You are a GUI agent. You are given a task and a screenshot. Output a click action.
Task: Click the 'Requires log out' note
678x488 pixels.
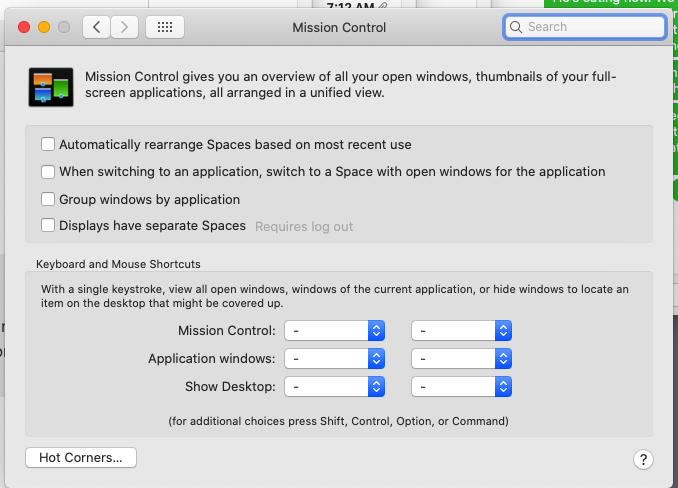click(x=304, y=226)
